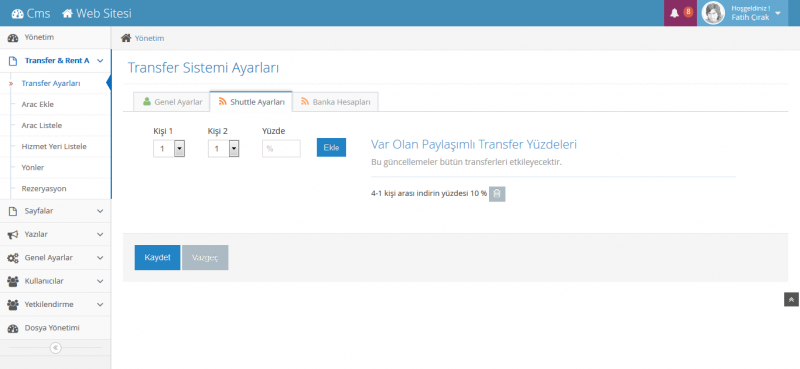The image size is (800, 369).
Task: Collapse the sidebar with double-arrow button
Action: click(x=56, y=348)
